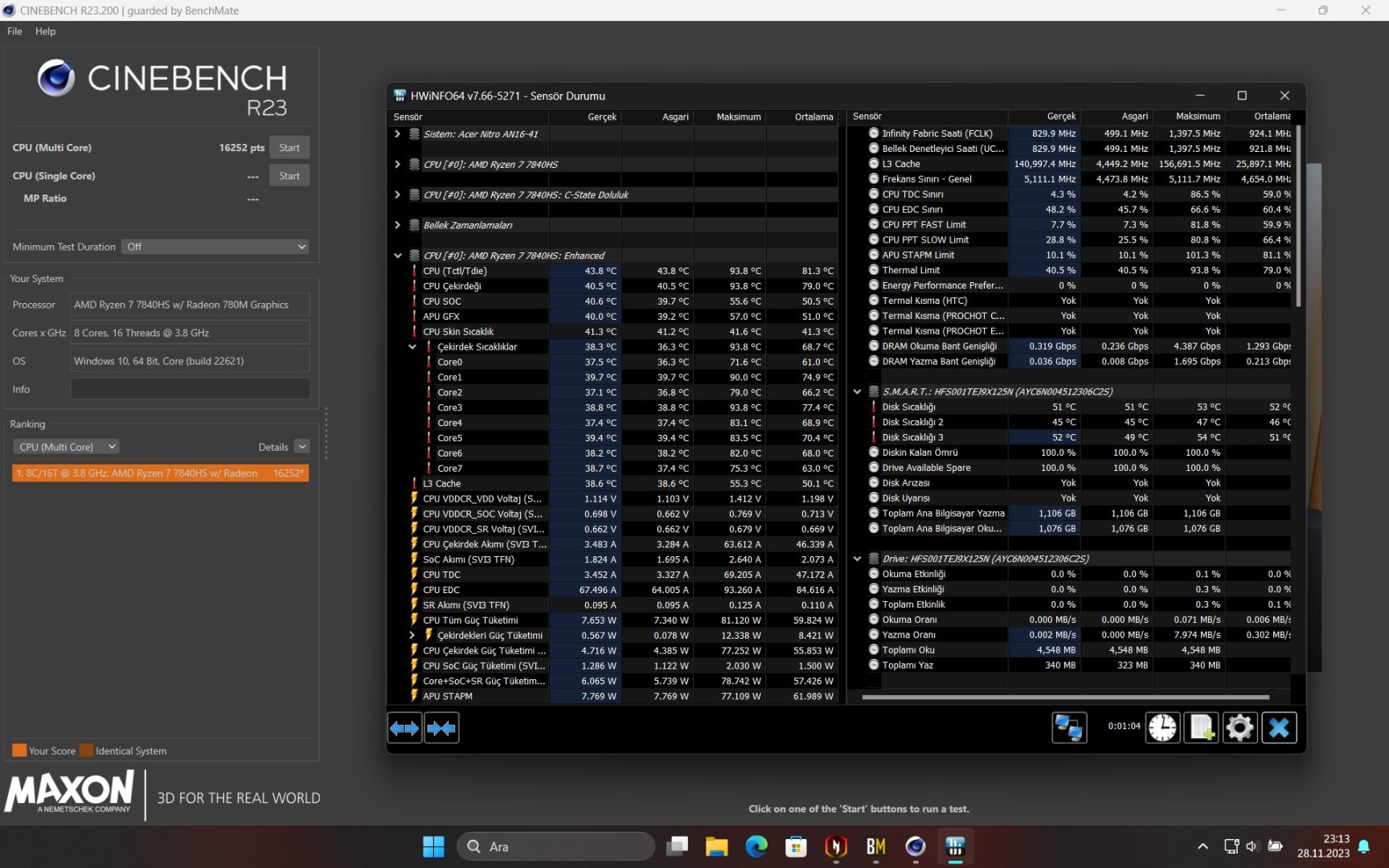Viewport: 1389px width, 868px height.
Task: Click HWiNFO right pane vertical scrollbar
Action: click(1298, 215)
